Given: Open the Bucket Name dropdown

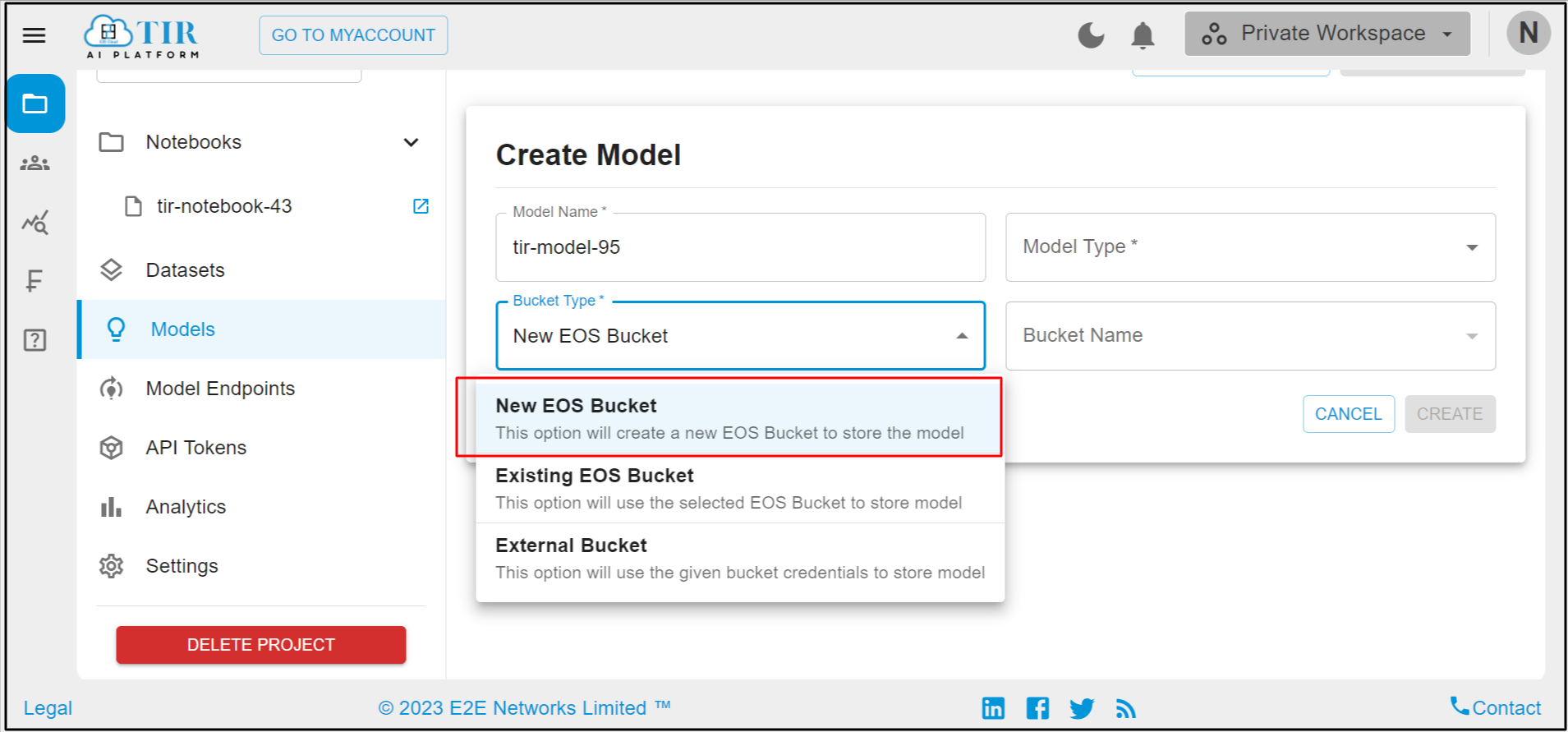Looking at the screenshot, I should pos(1250,335).
